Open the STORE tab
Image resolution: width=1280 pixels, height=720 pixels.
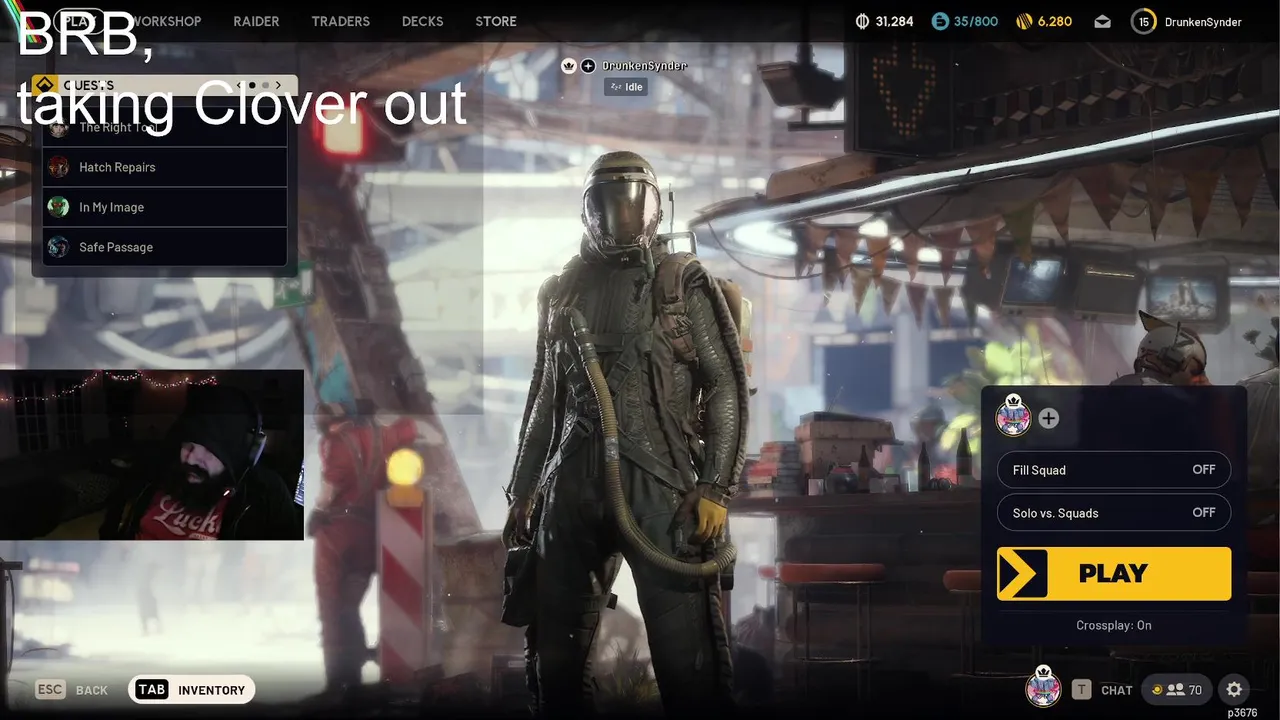[496, 21]
